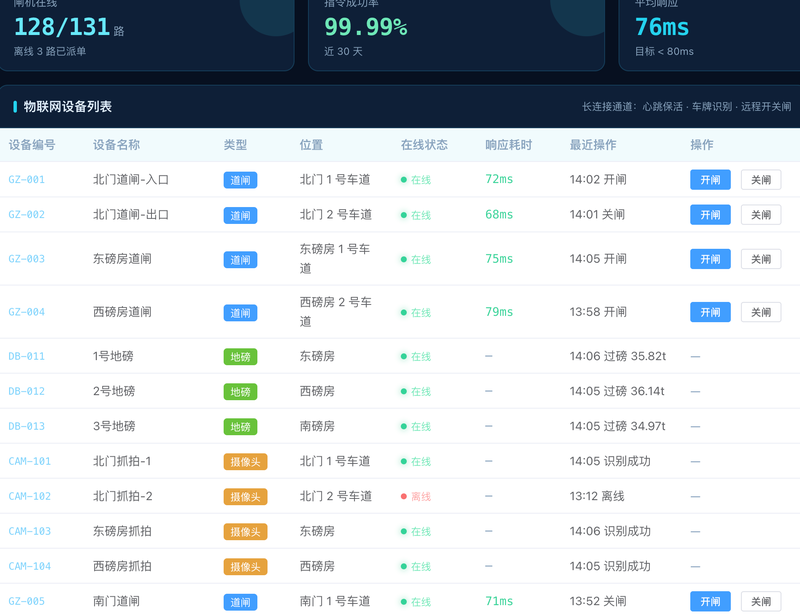
Task: Click recent operation 14:06 过磅 35.82t
Action: pos(618,356)
